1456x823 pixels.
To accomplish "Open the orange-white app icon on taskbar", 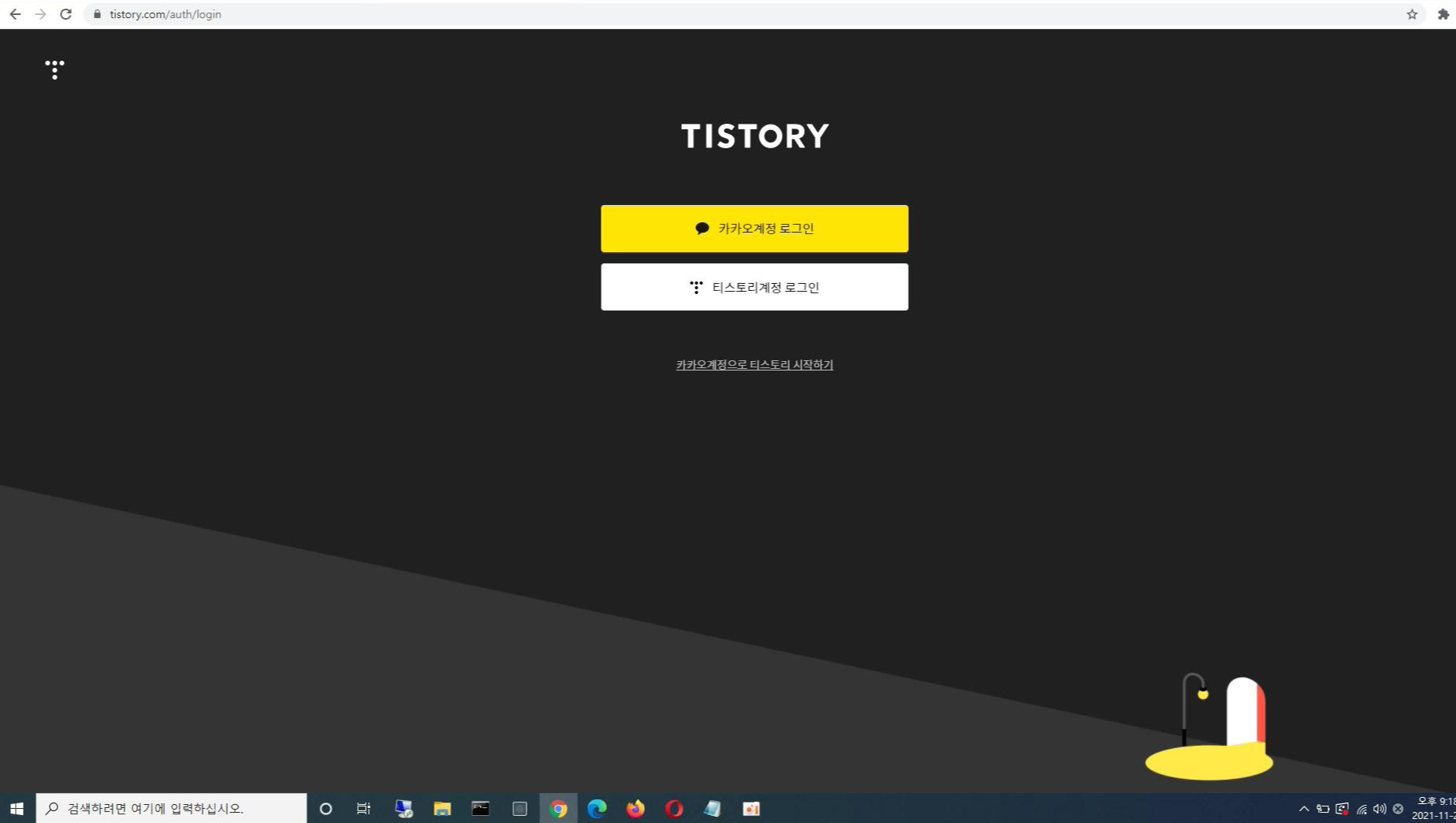I will (x=751, y=808).
